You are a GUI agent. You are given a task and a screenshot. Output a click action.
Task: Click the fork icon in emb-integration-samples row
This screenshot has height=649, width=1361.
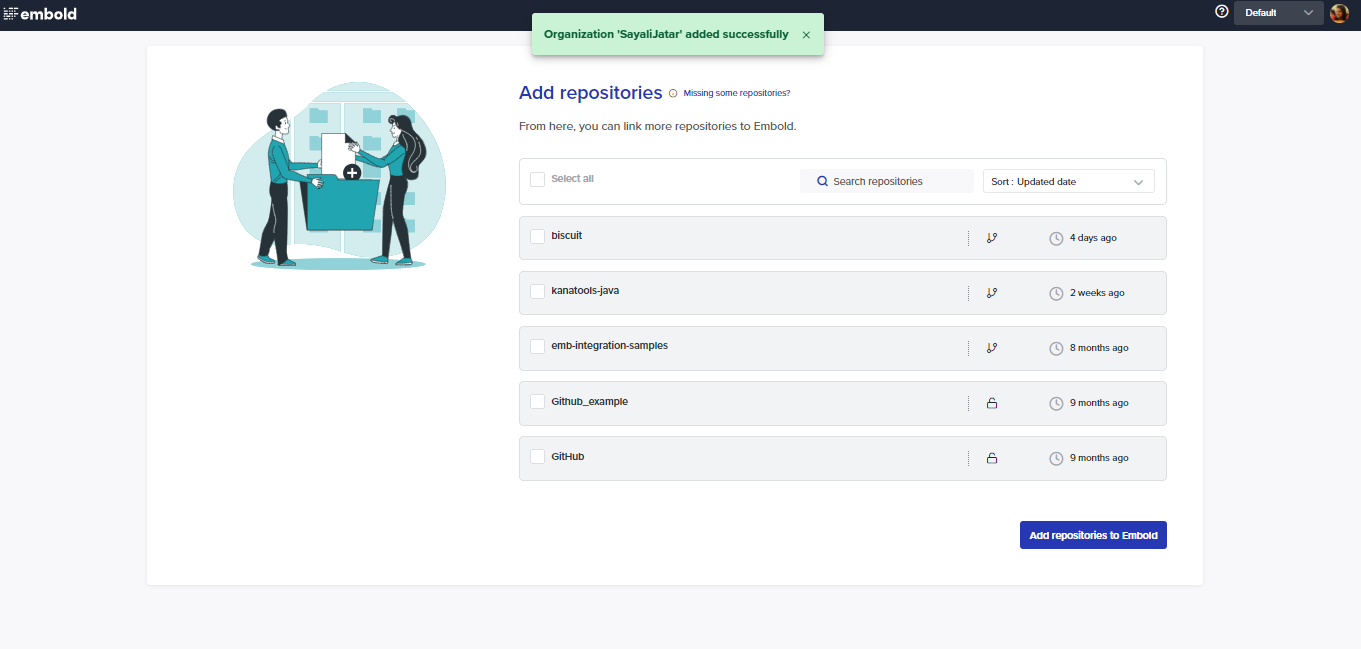(992, 348)
